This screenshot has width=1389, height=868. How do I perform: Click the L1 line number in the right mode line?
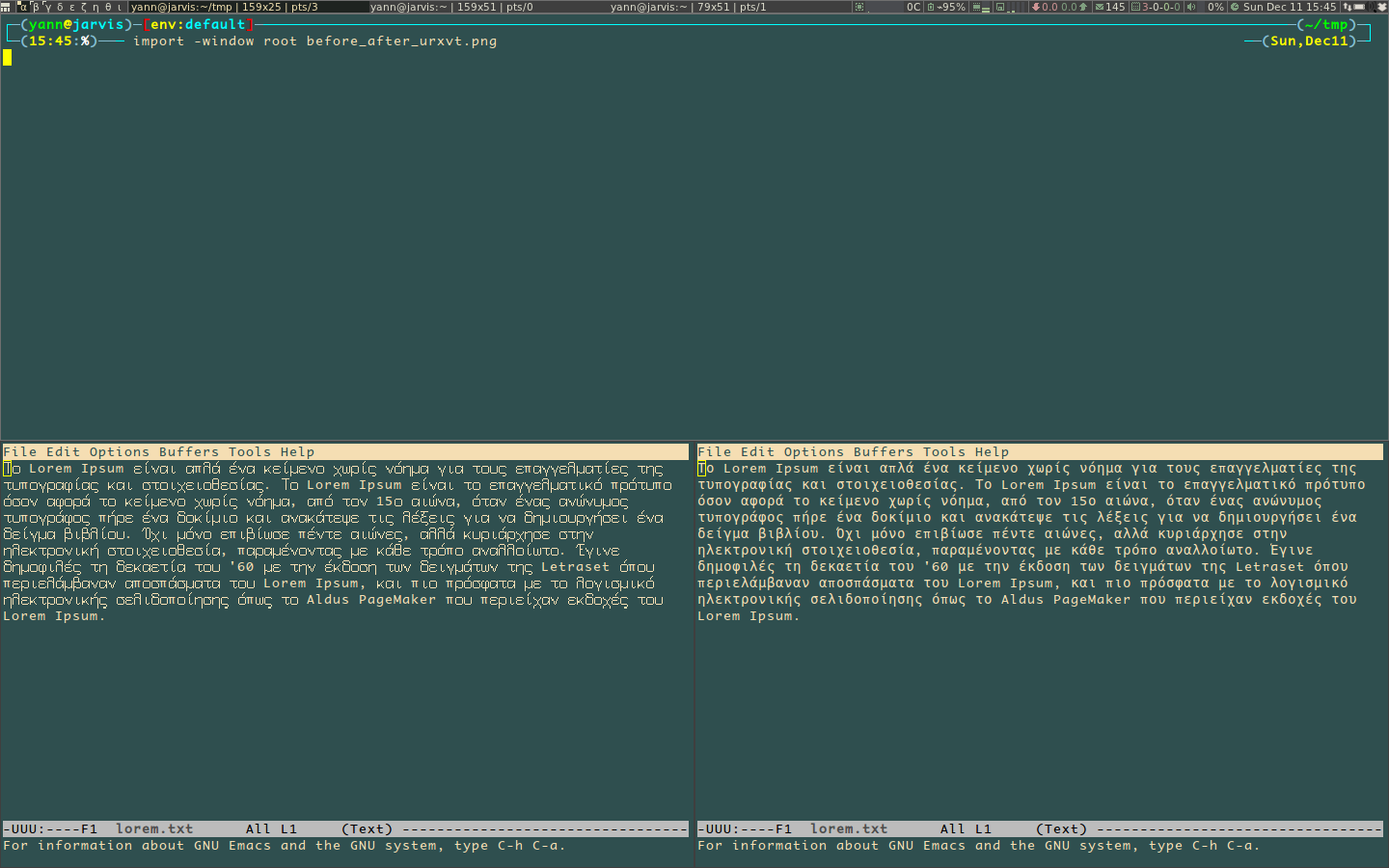tap(984, 828)
